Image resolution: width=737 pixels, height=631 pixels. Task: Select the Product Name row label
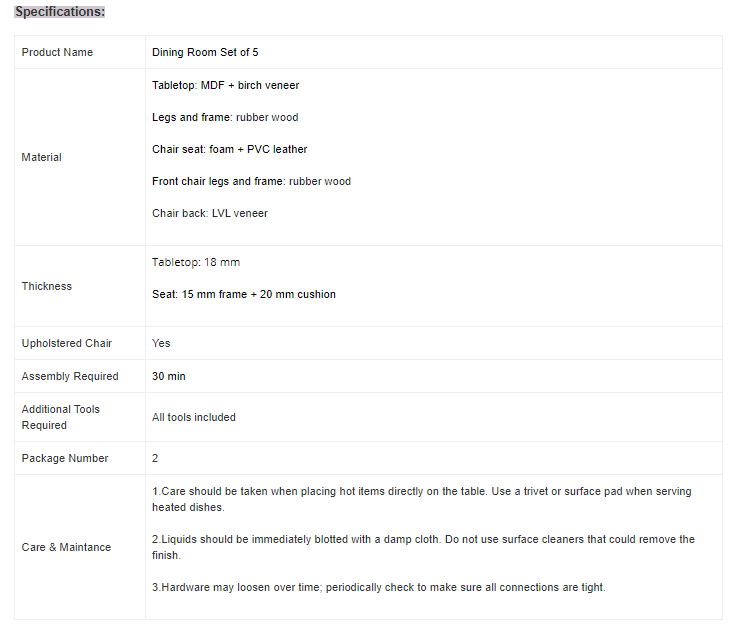coord(57,52)
